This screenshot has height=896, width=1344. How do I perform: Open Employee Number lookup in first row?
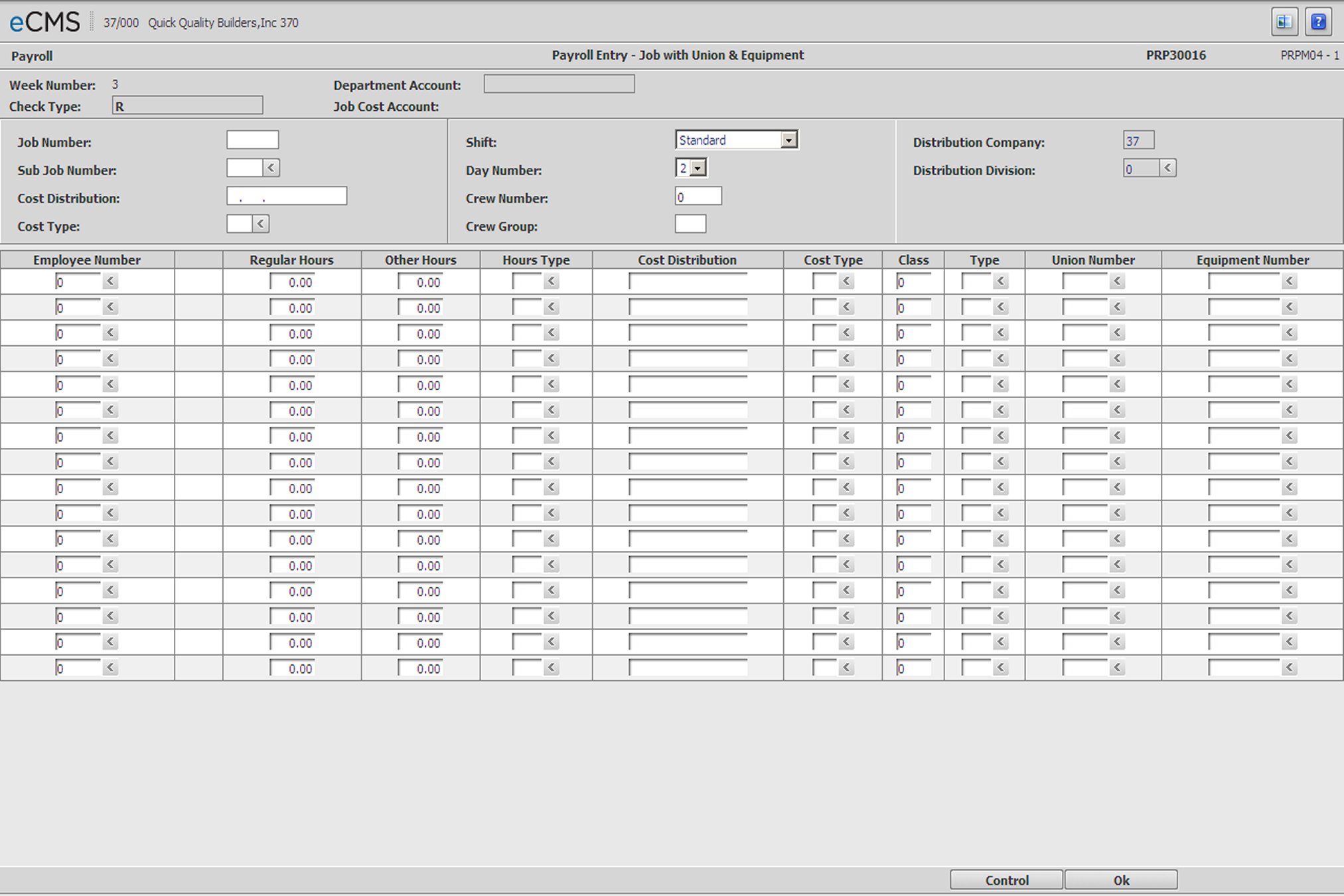tap(110, 281)
